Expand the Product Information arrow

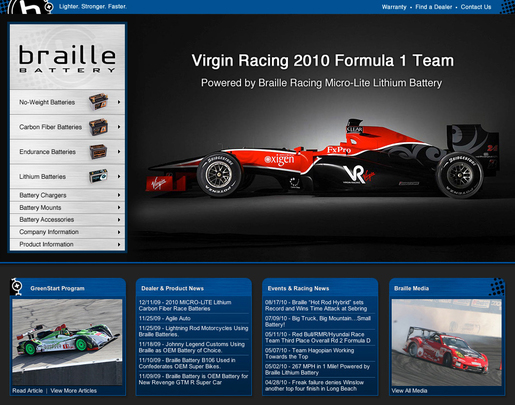pyautogui.click(x=119, y=244)
